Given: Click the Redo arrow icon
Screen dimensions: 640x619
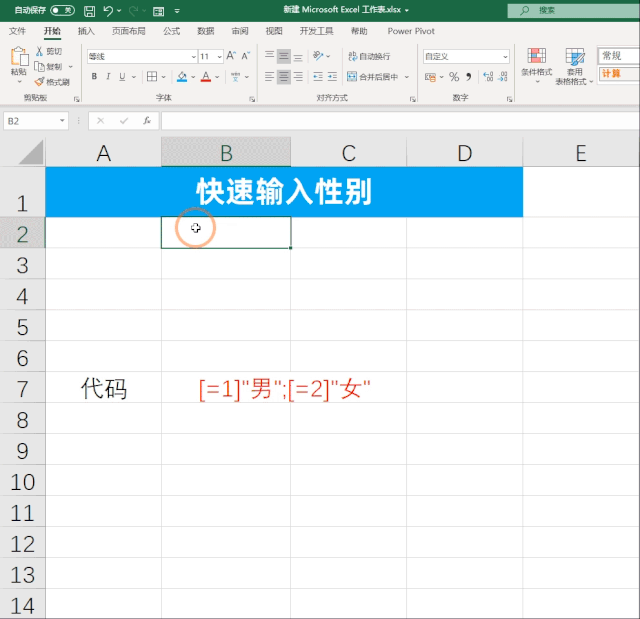Looking at the screenshot, I should tap(133, 11).
